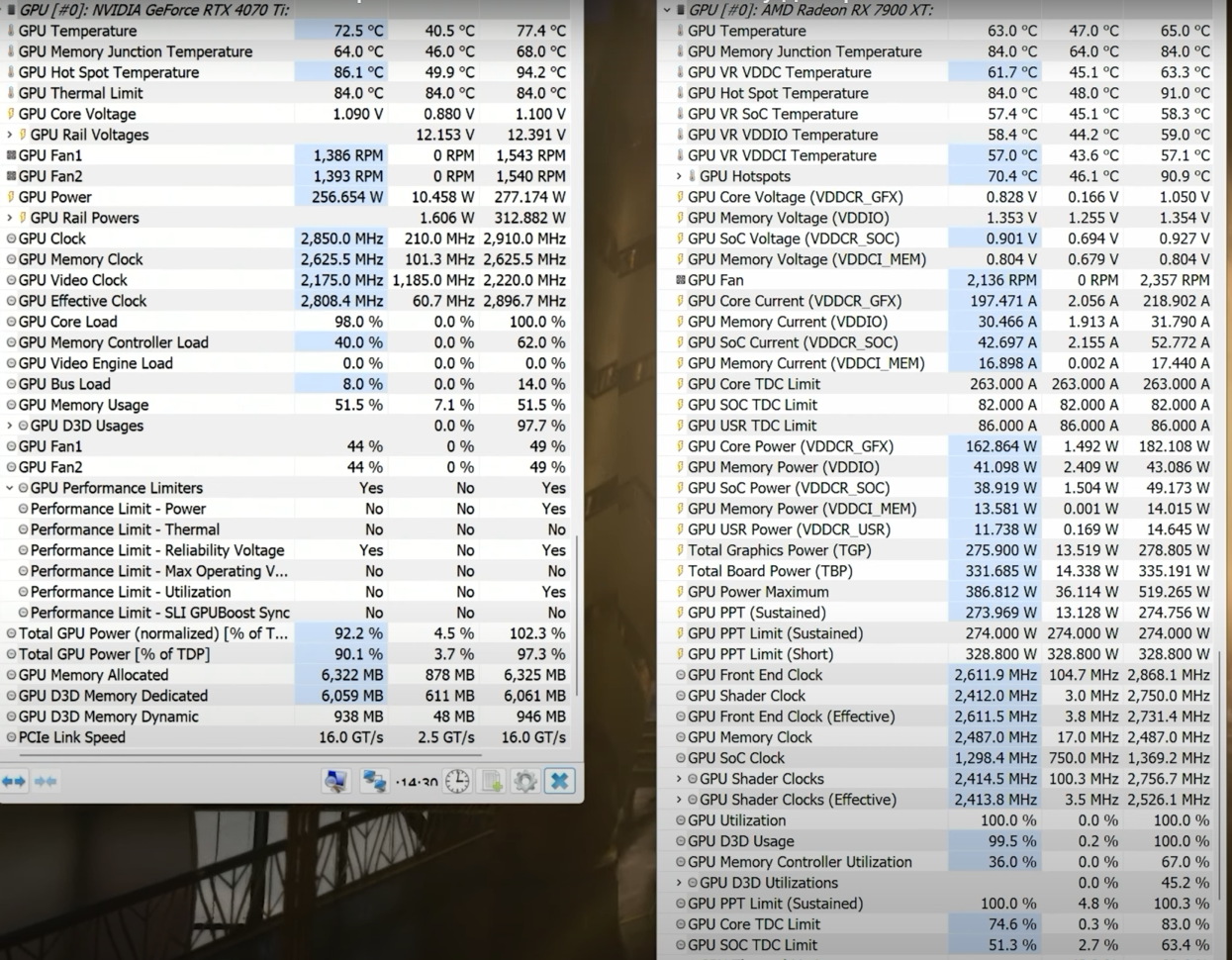
Task: Click the collapse-columns faded arrows icon
Action: pos(46,781)
